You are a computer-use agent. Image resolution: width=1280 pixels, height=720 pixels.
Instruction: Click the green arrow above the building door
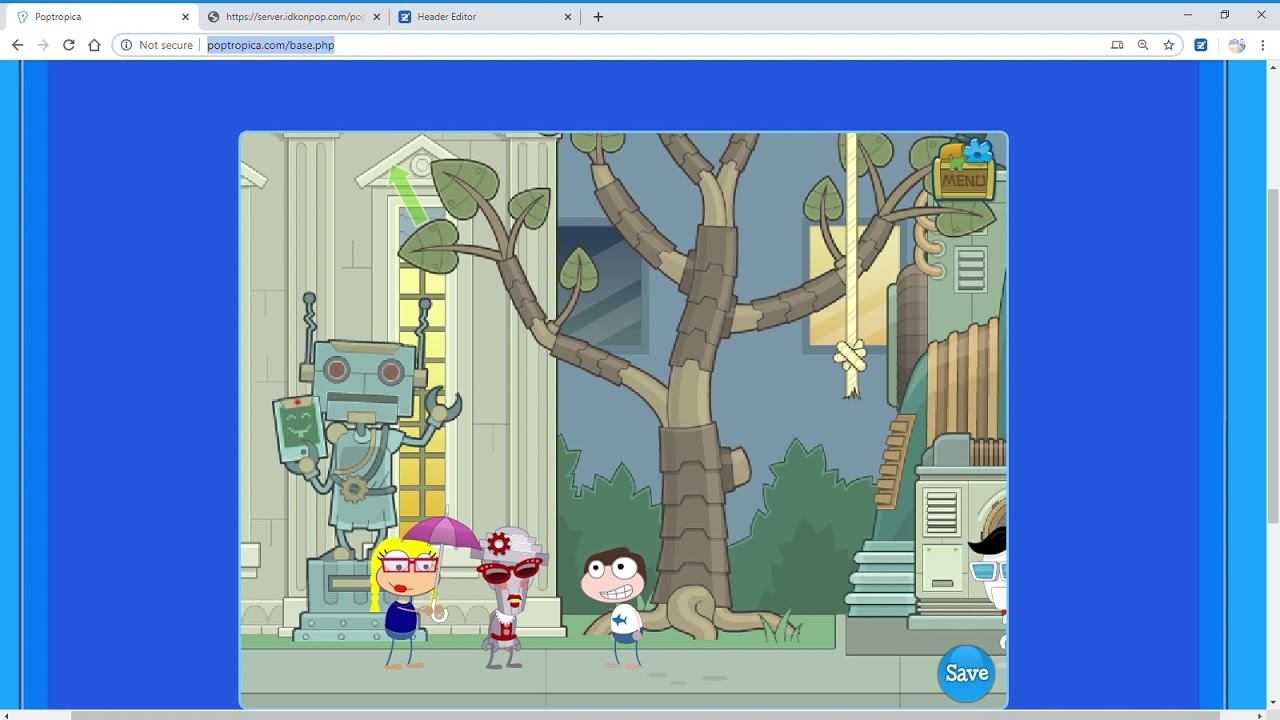407,193
